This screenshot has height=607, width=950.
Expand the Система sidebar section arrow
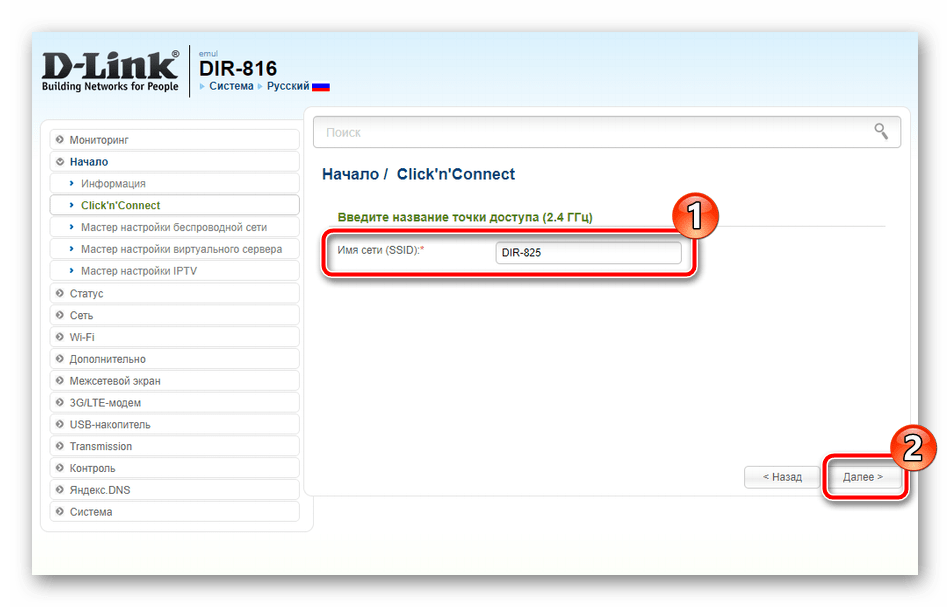pos(59,511)
